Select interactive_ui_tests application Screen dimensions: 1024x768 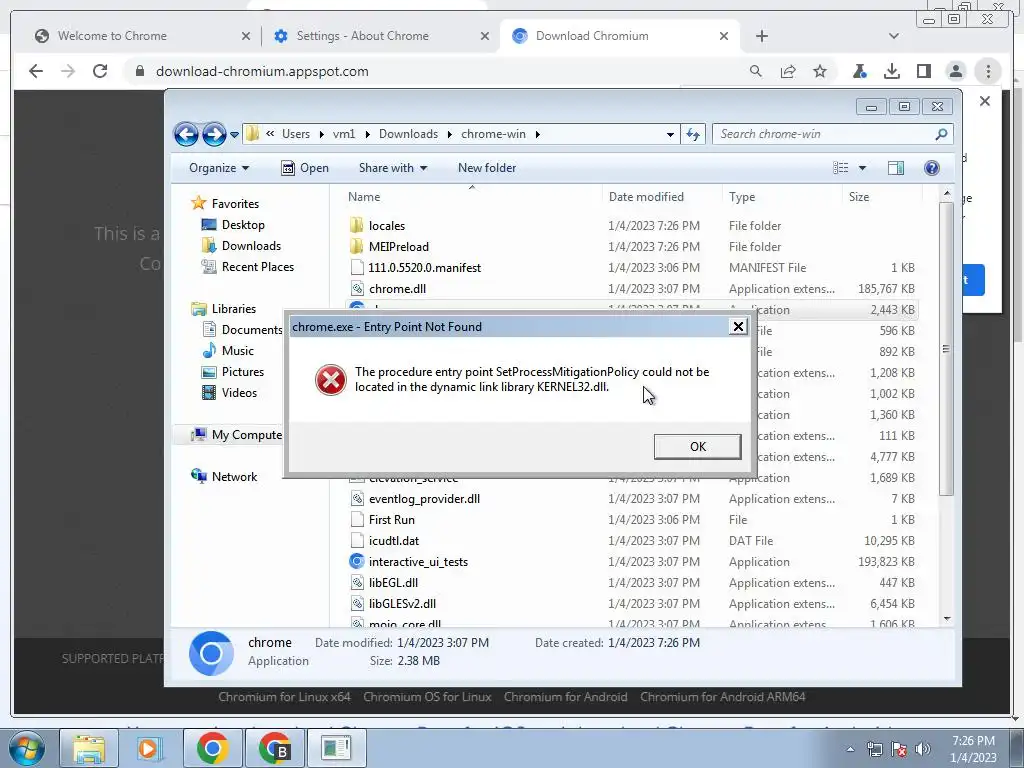(x=418, y=562)
